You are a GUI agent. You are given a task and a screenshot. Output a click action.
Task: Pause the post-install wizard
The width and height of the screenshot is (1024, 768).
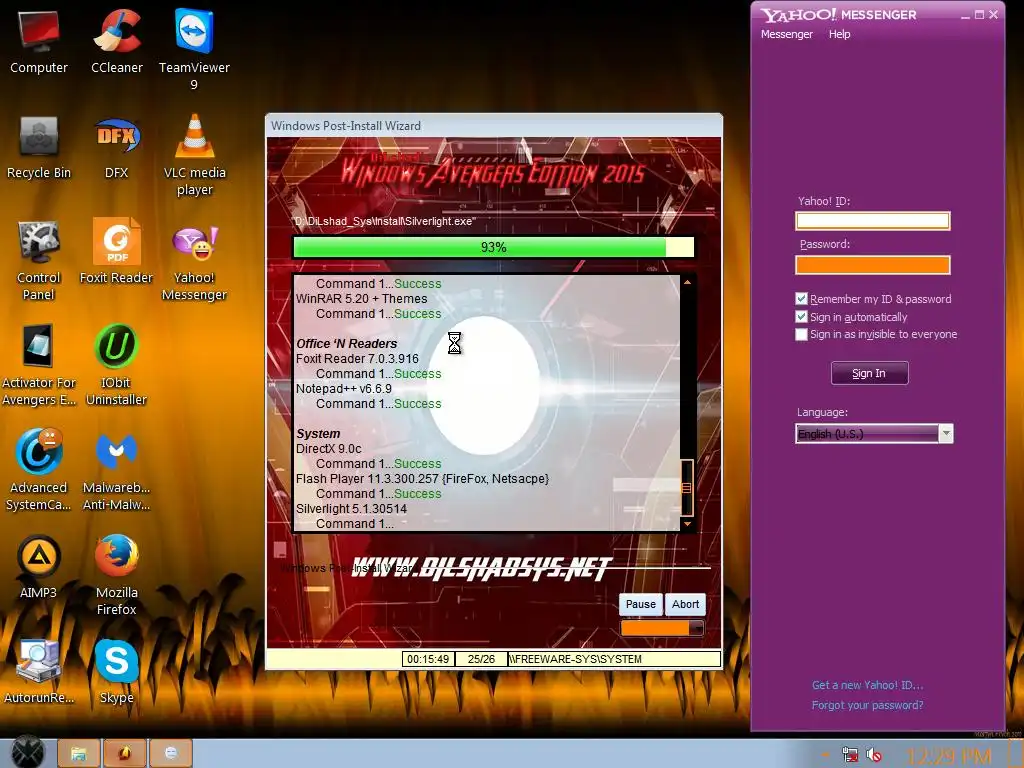click(x=640, y=604)
